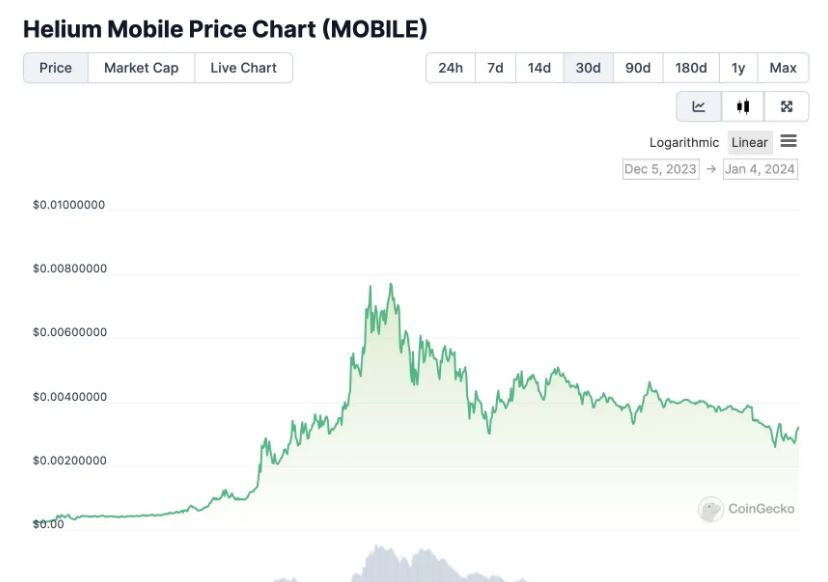Click the CoinGecko logo watermark
Viewport: 828px width, 582px height.
747,509
